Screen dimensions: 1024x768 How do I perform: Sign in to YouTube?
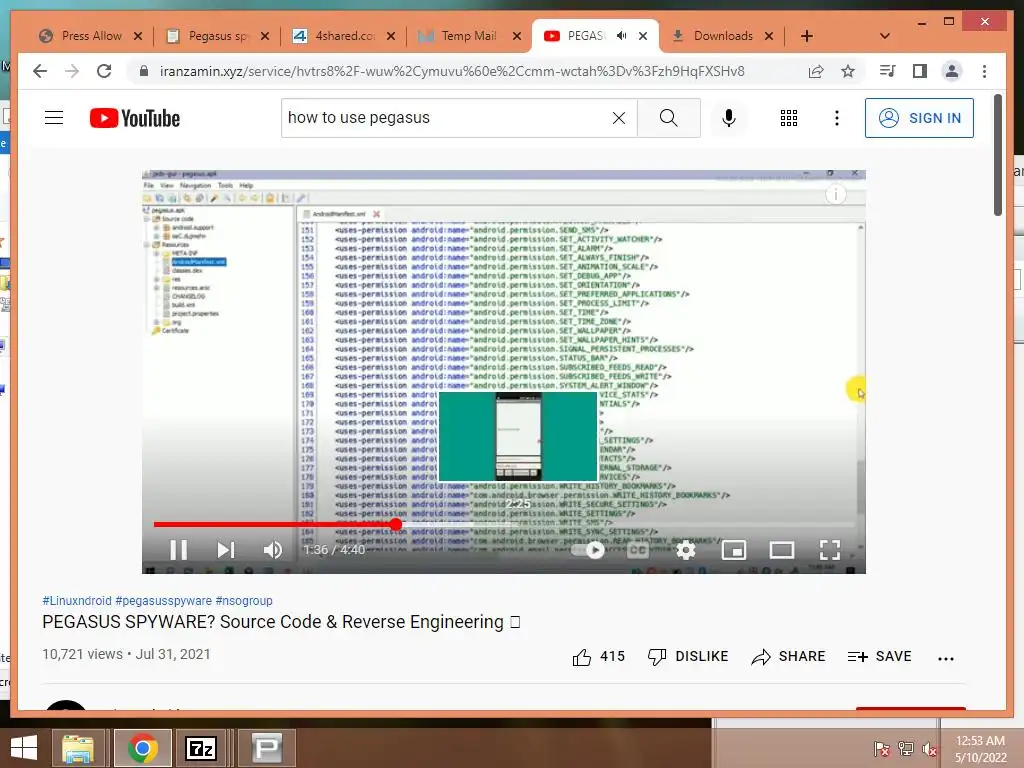[x=919, y=118]
